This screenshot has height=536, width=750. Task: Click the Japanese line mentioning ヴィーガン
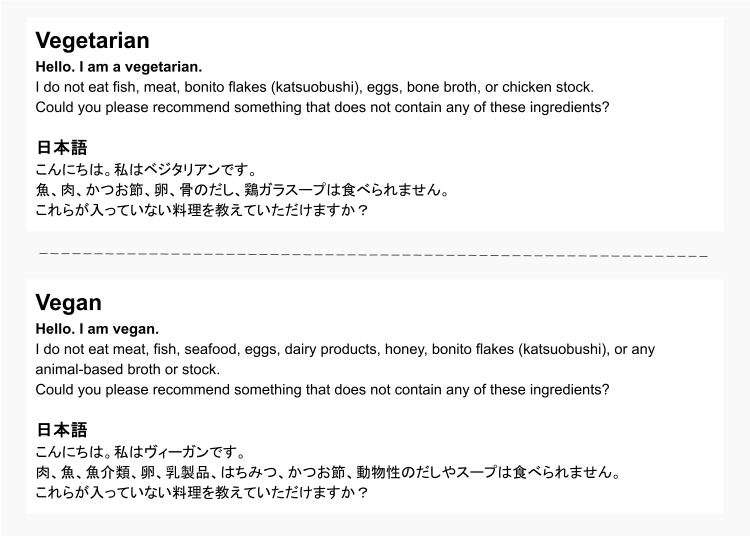[140, 452]
